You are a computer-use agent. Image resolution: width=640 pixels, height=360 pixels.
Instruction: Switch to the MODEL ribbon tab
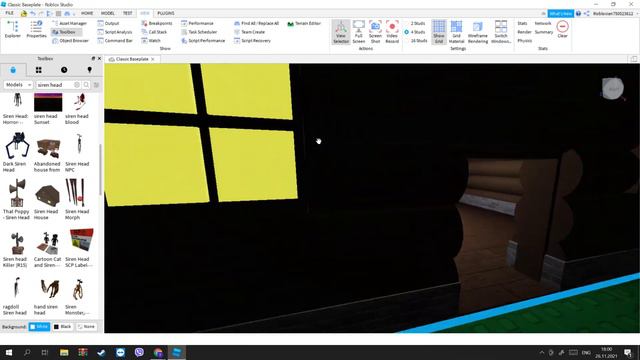(x=108, y=13)
